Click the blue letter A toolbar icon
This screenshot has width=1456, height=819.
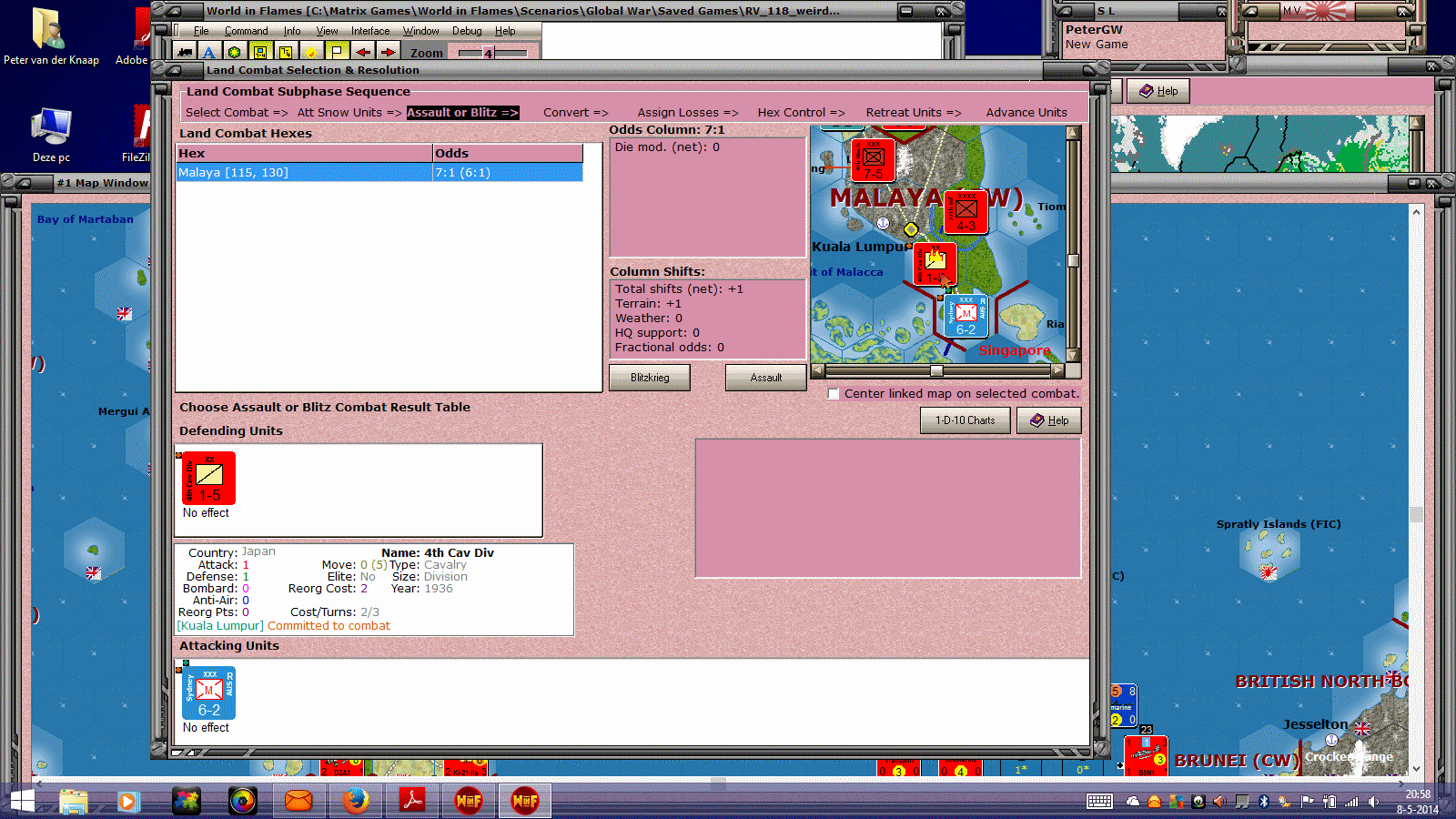click(209, 53)
